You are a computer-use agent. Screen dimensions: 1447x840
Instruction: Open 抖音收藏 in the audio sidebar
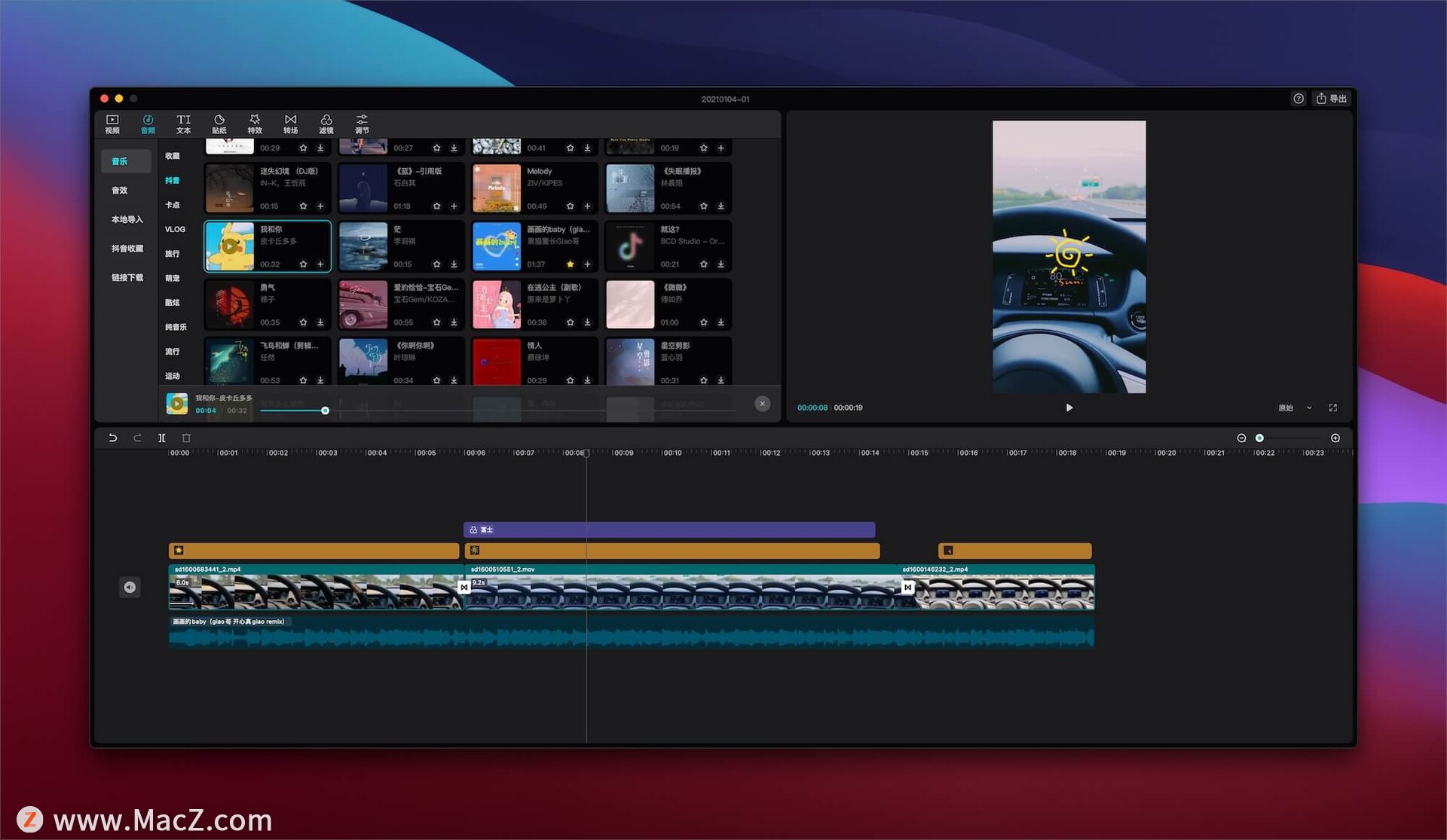tap(127, 249)
